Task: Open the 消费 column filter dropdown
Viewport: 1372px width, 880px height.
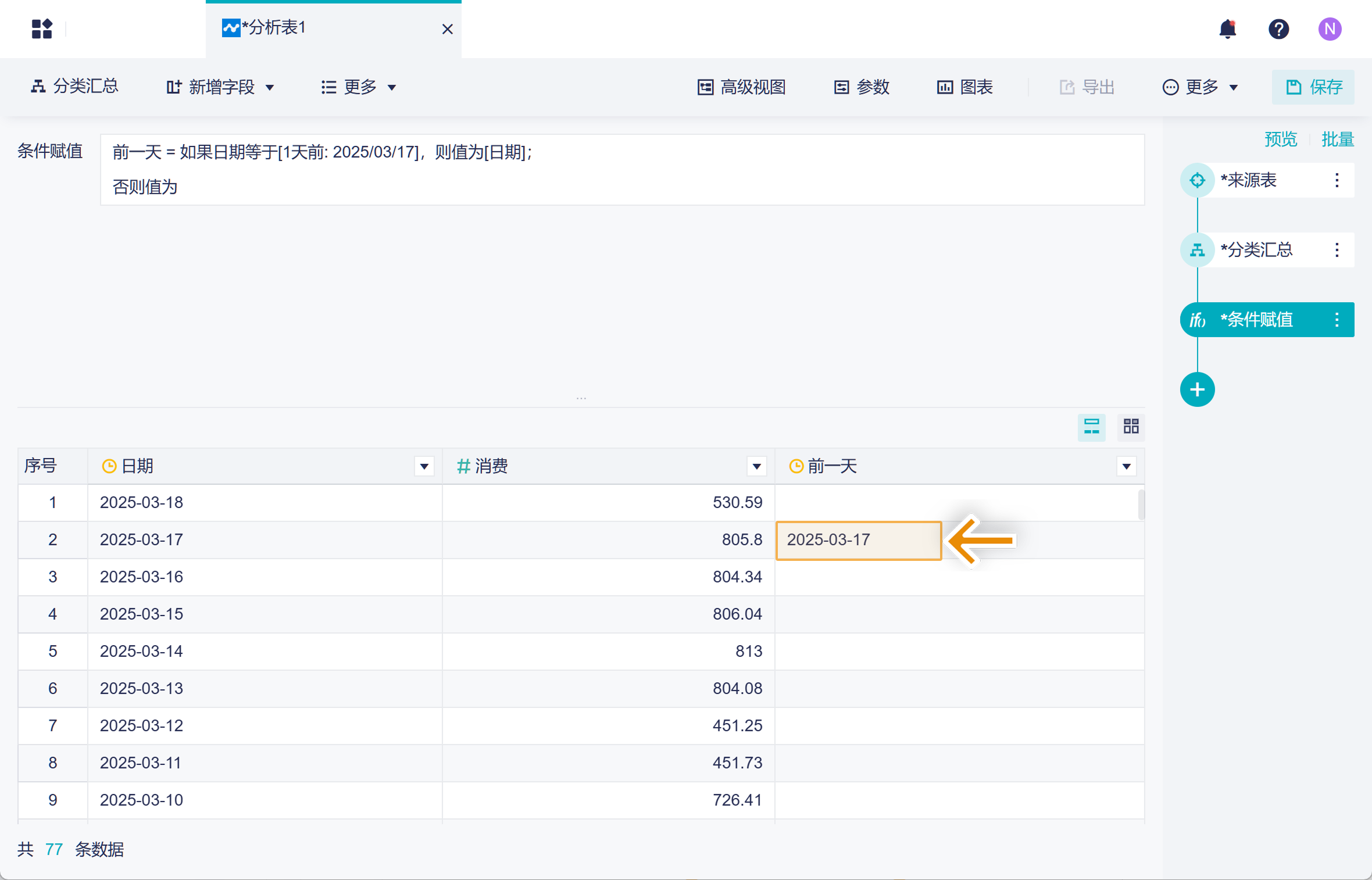Action: 756,466
